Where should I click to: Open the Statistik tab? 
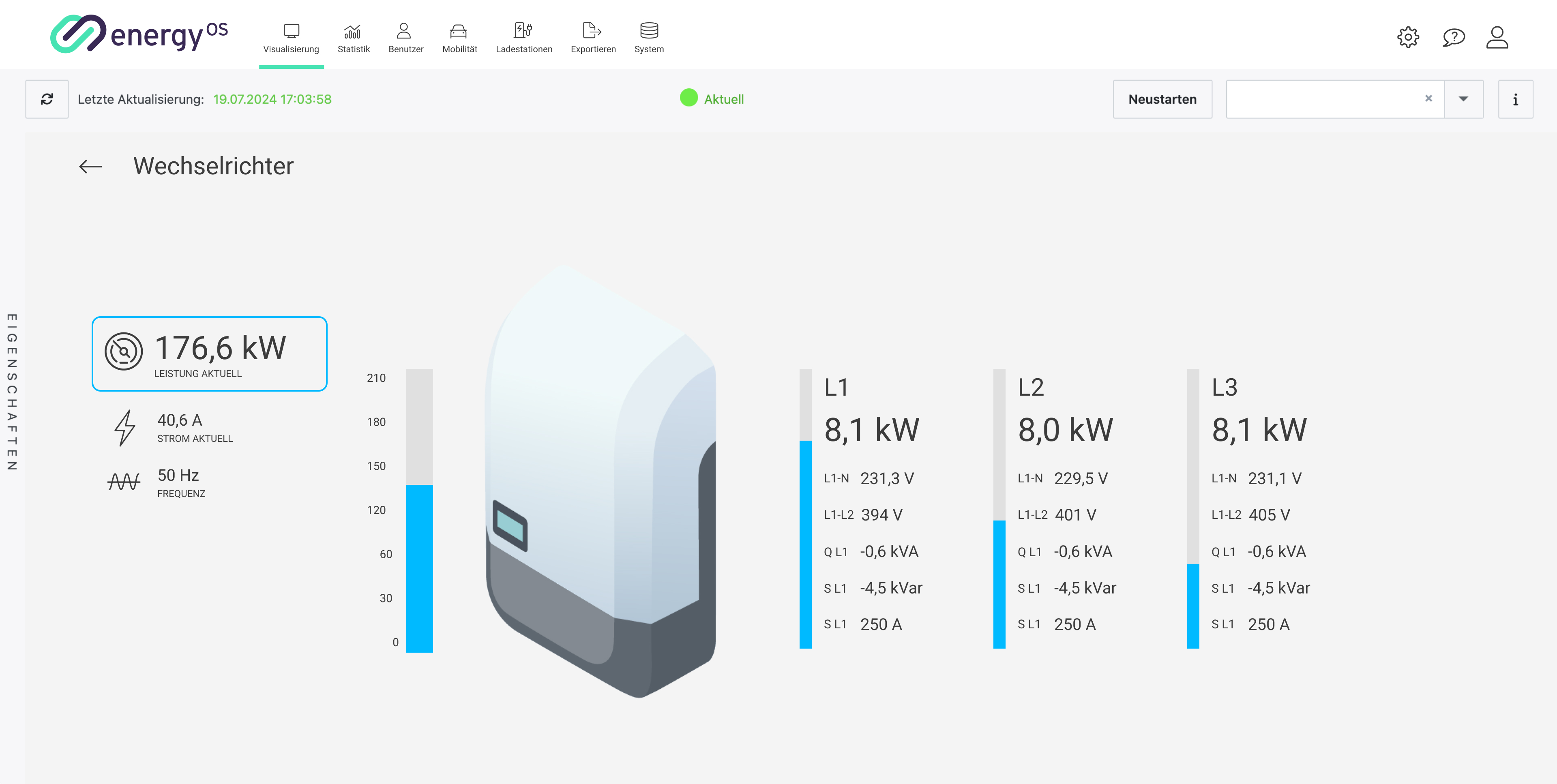click(x=353, y=38)
